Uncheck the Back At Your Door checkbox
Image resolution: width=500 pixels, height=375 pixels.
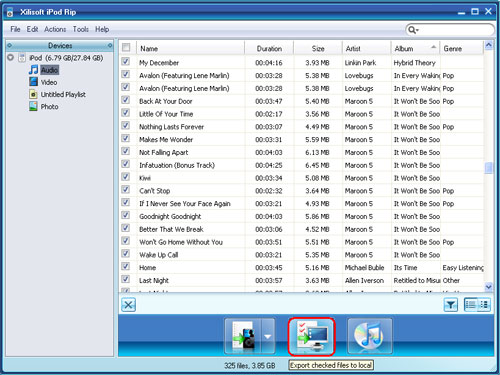point(125,100)
